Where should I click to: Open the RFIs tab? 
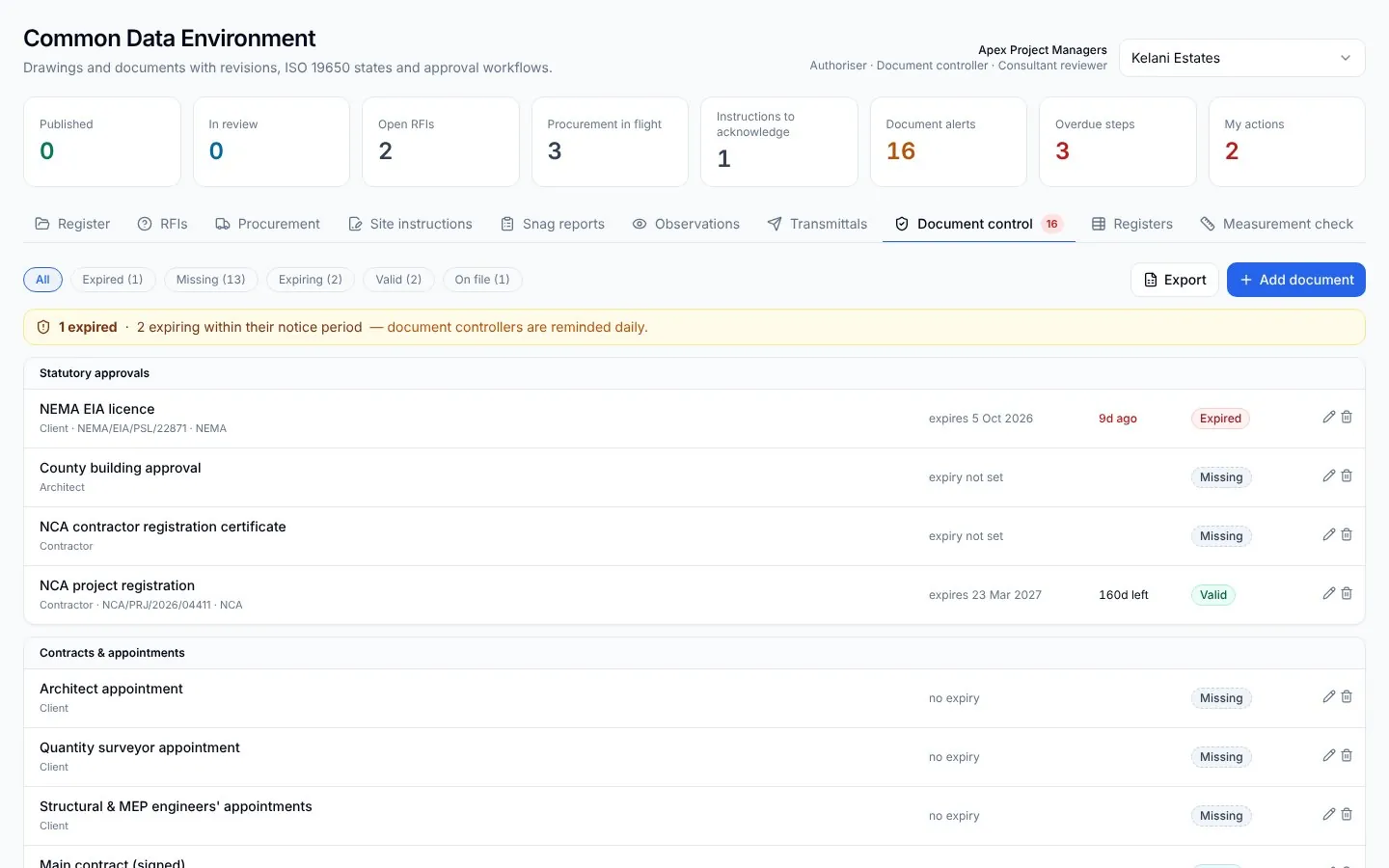162,224
